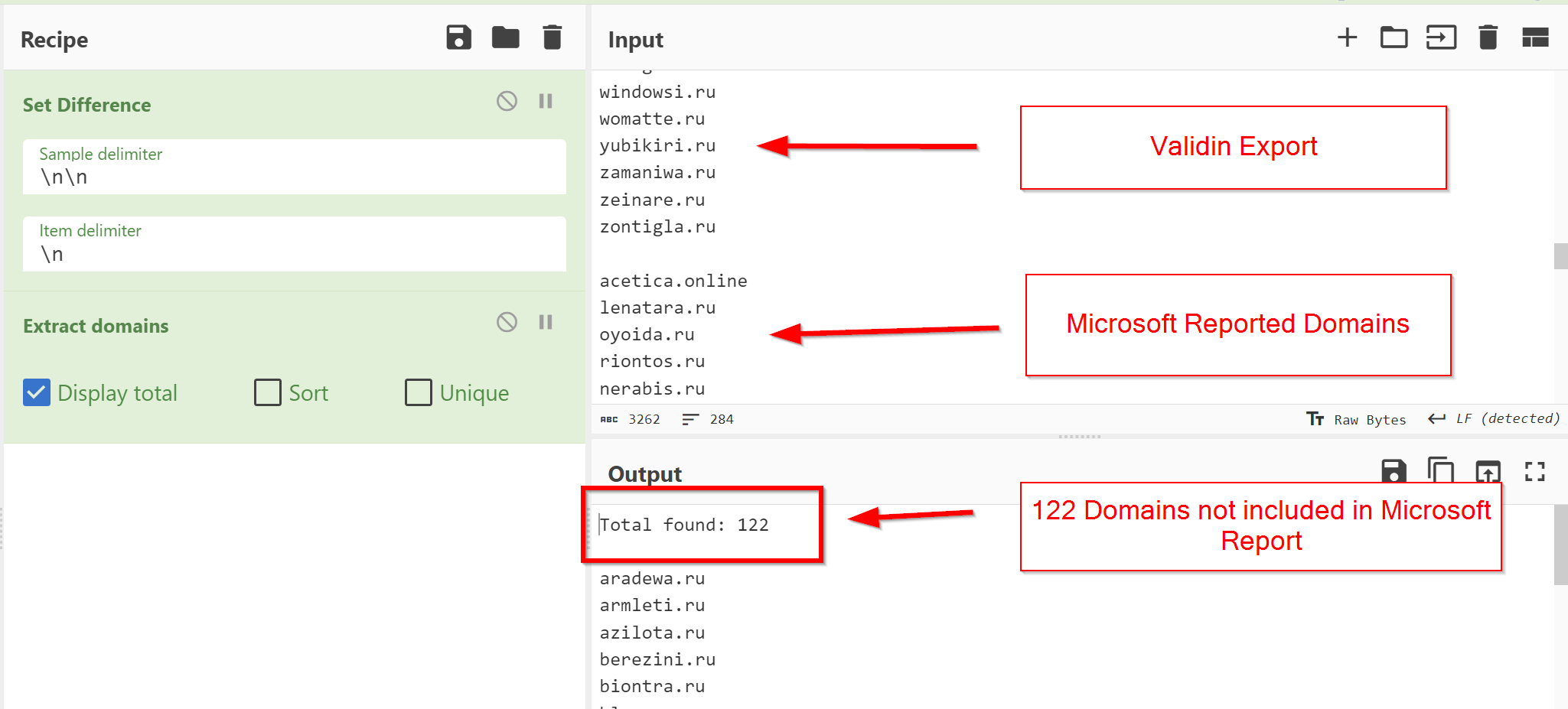This screenshot has height=709, width=1568.
Task: Save the recipe with the floppy icon
Action: tap(458, 37)
